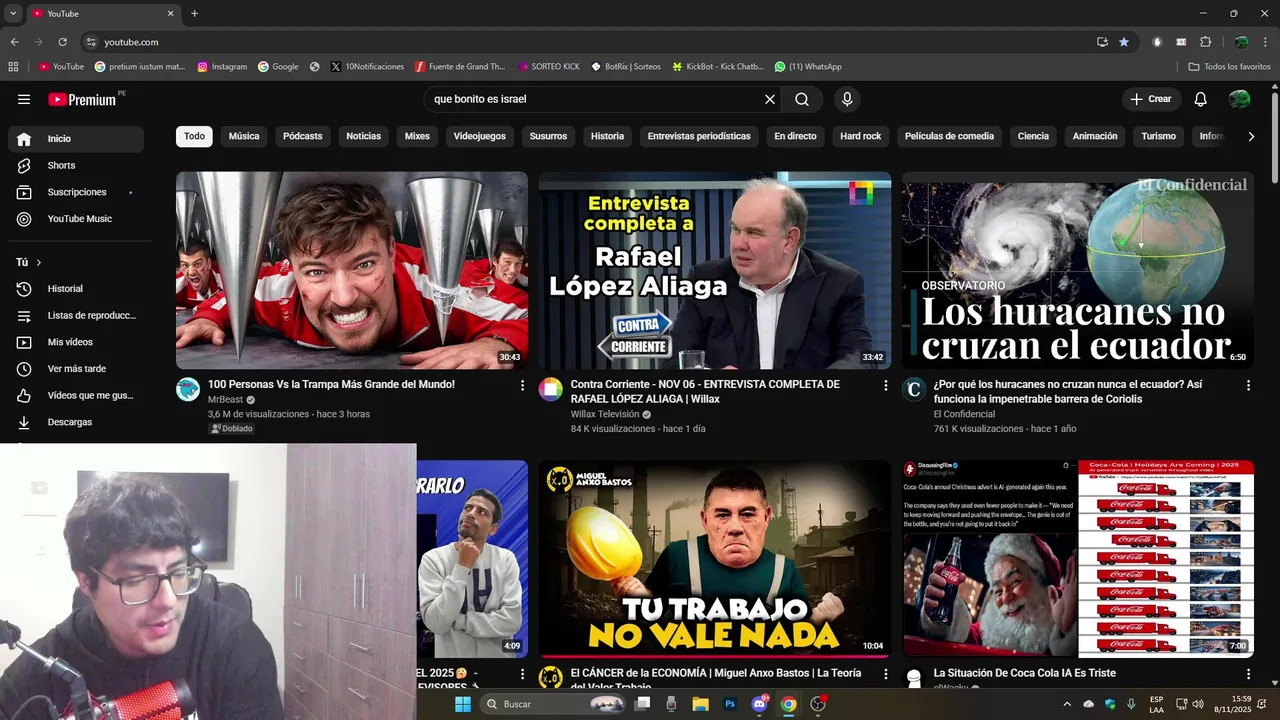Go to Suscripciones in the sidebar
Screen dimensions: 1280x720
[76, 192]
